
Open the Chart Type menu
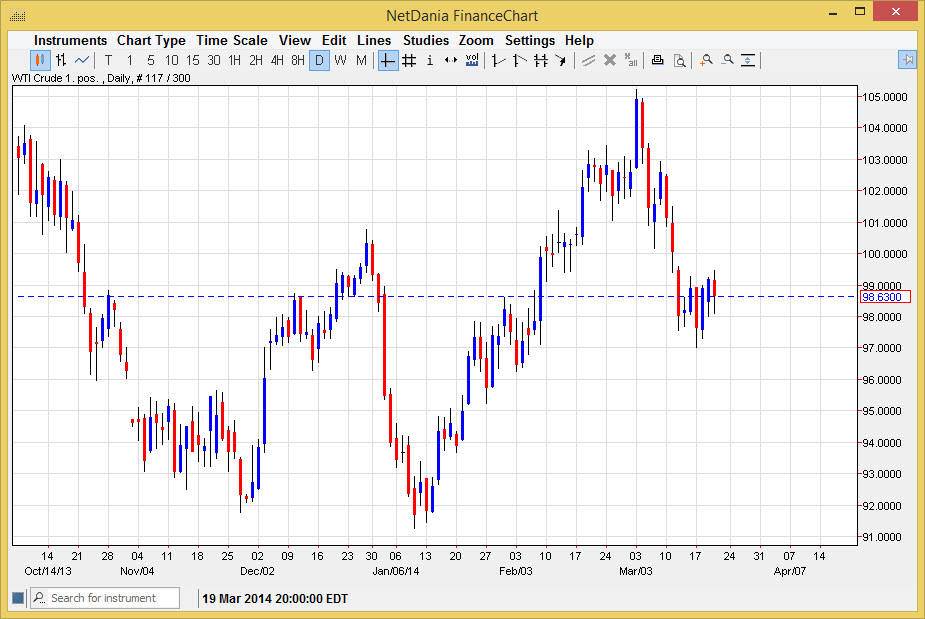[151, 40]
